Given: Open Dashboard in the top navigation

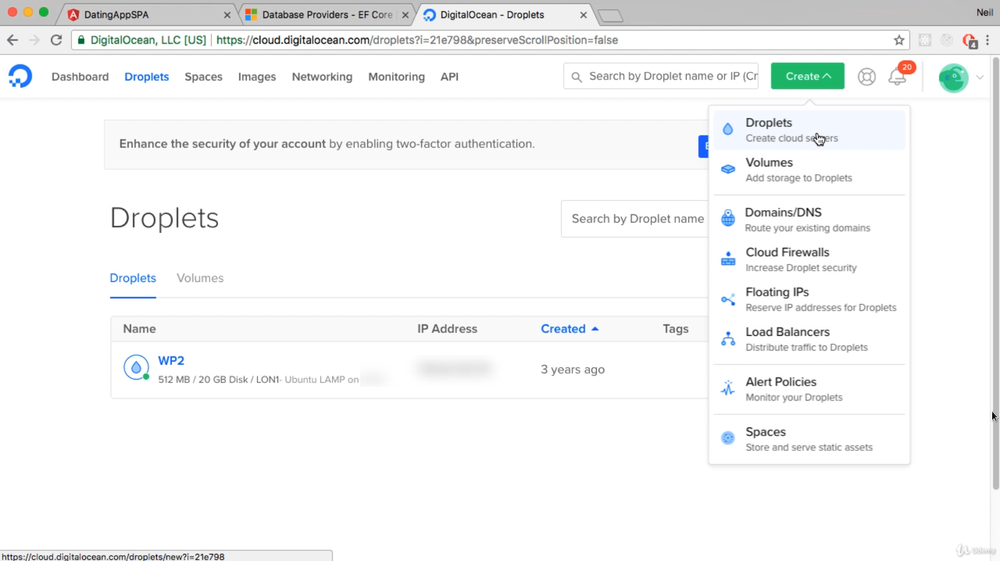Looking at the screenshot, I should coord(80,76).
